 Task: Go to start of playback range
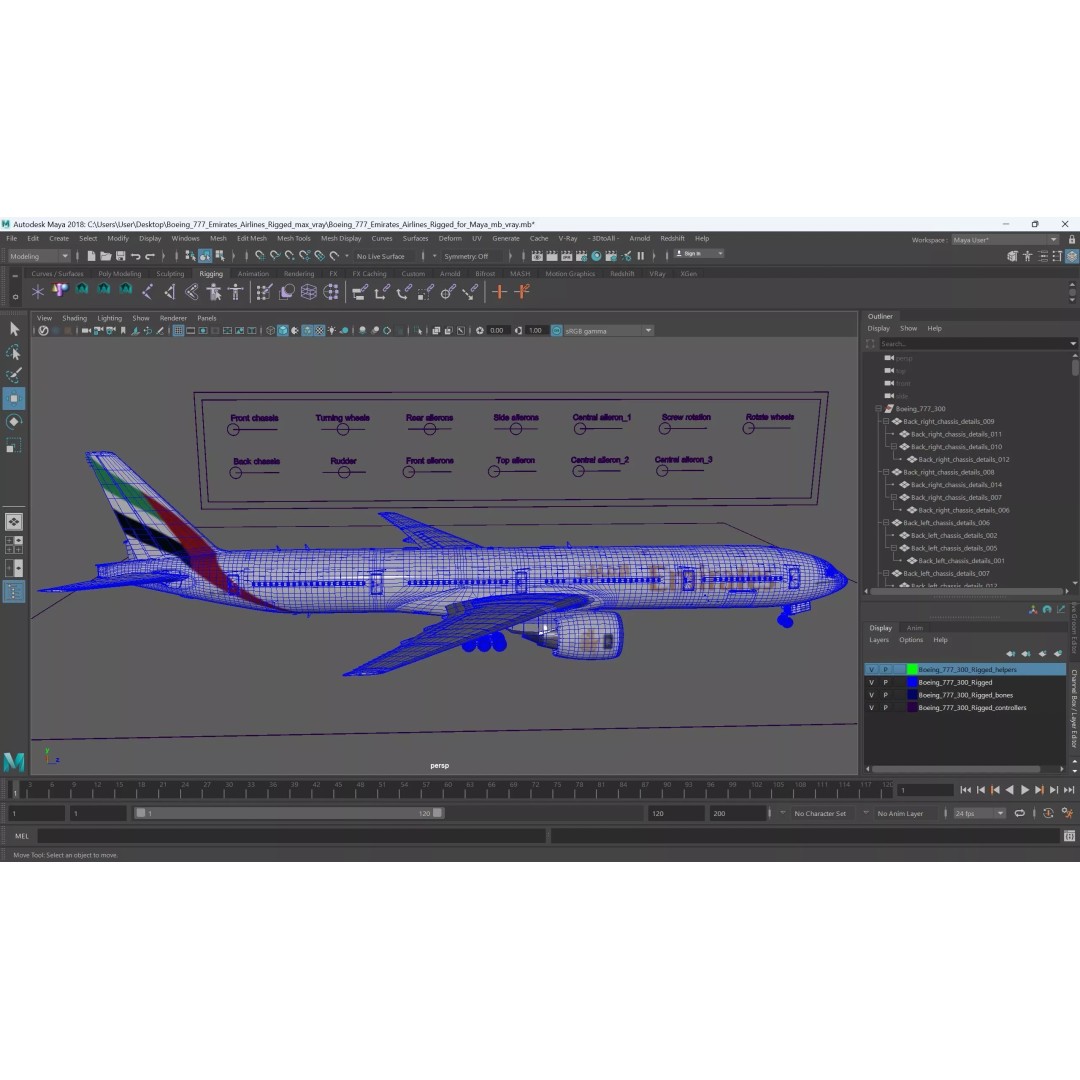click(966, 790)
